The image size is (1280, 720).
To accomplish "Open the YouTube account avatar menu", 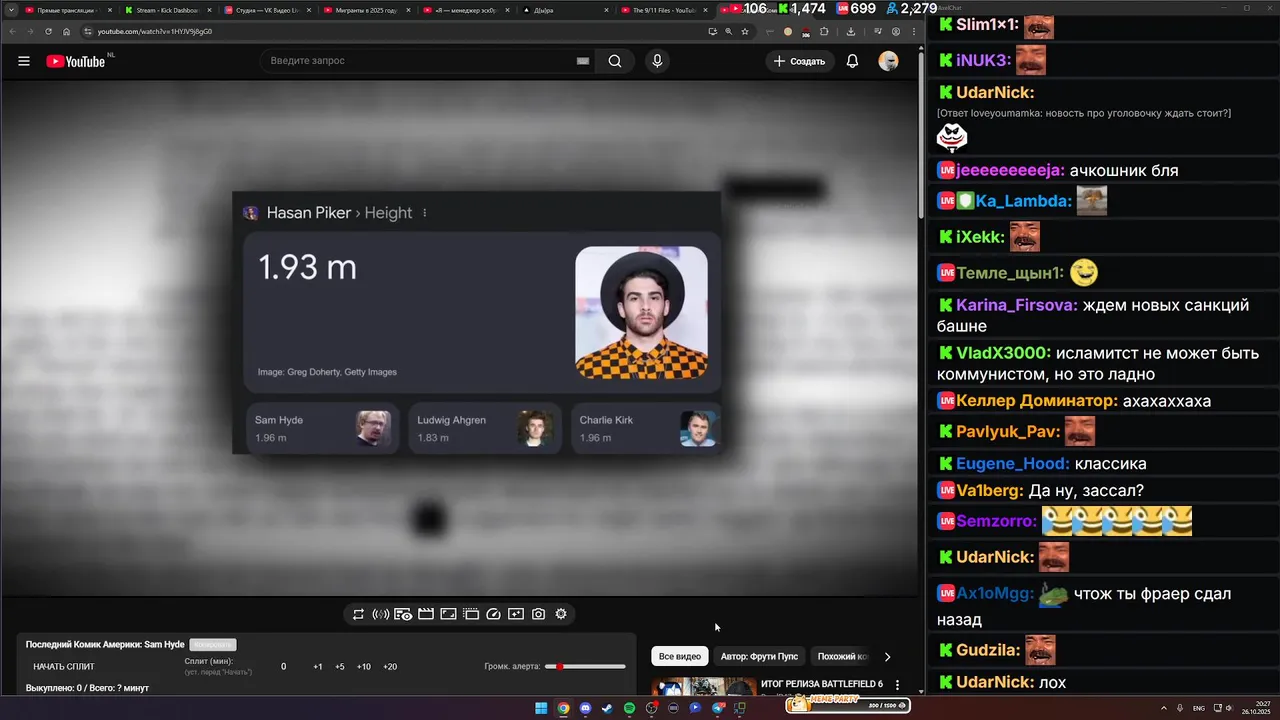I will [x=888, y=61].
